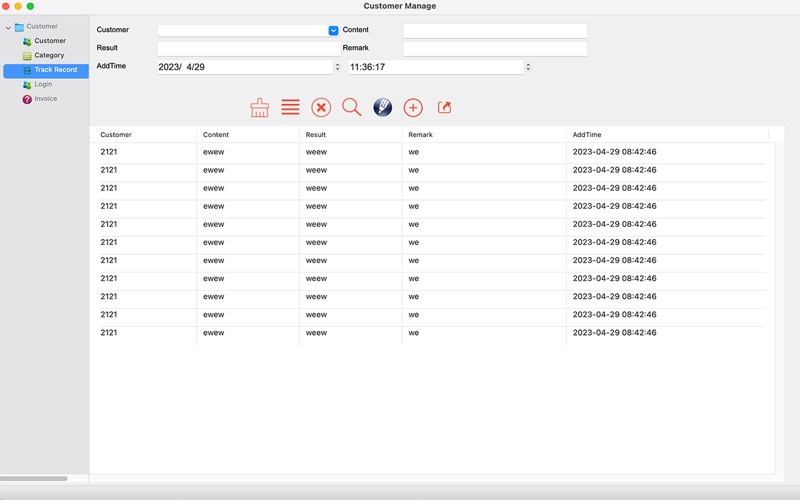Click the red plus add icon
This screenshot has height=500, width=800.
click(x=413, y=108)
